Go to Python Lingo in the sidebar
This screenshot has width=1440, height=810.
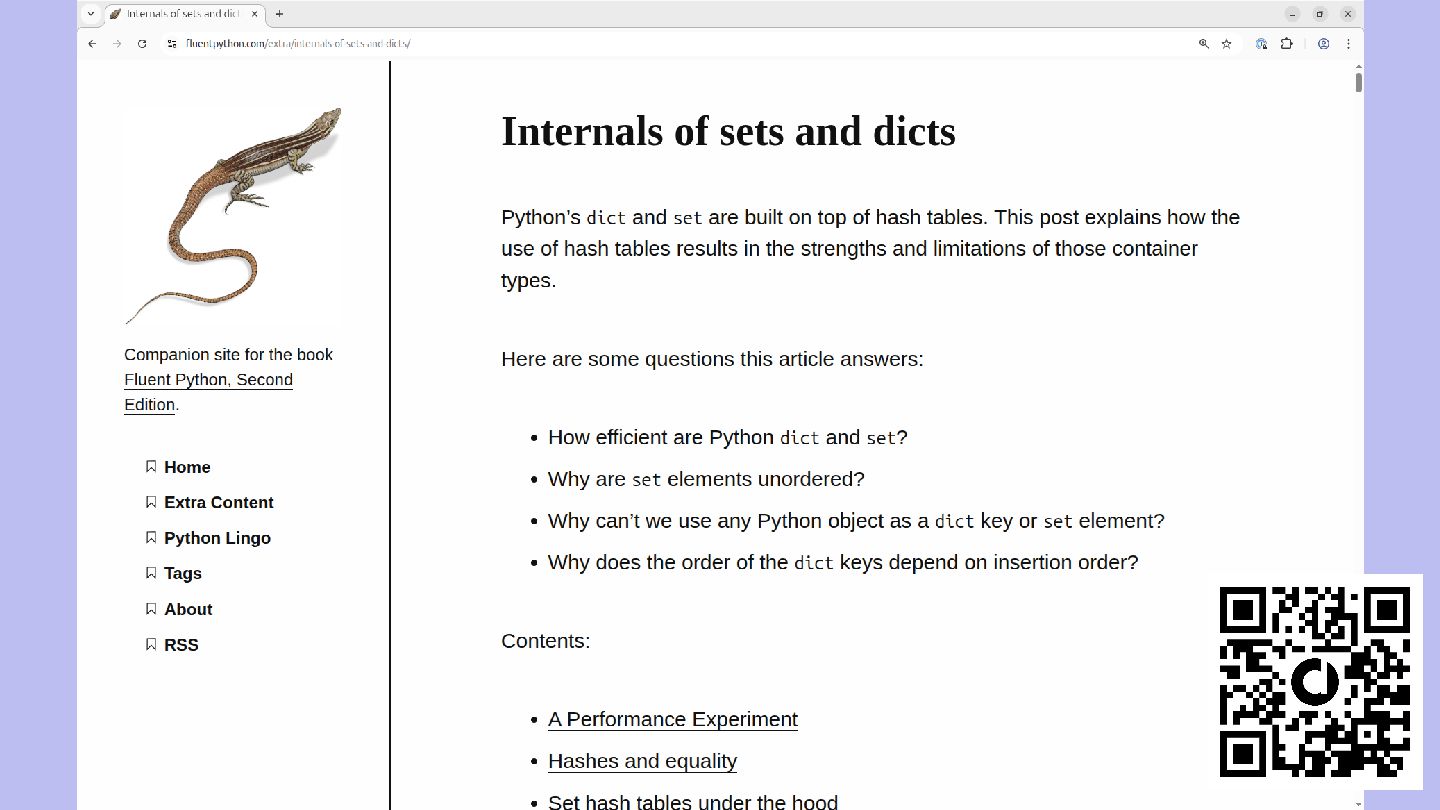[x=217, y=538]
